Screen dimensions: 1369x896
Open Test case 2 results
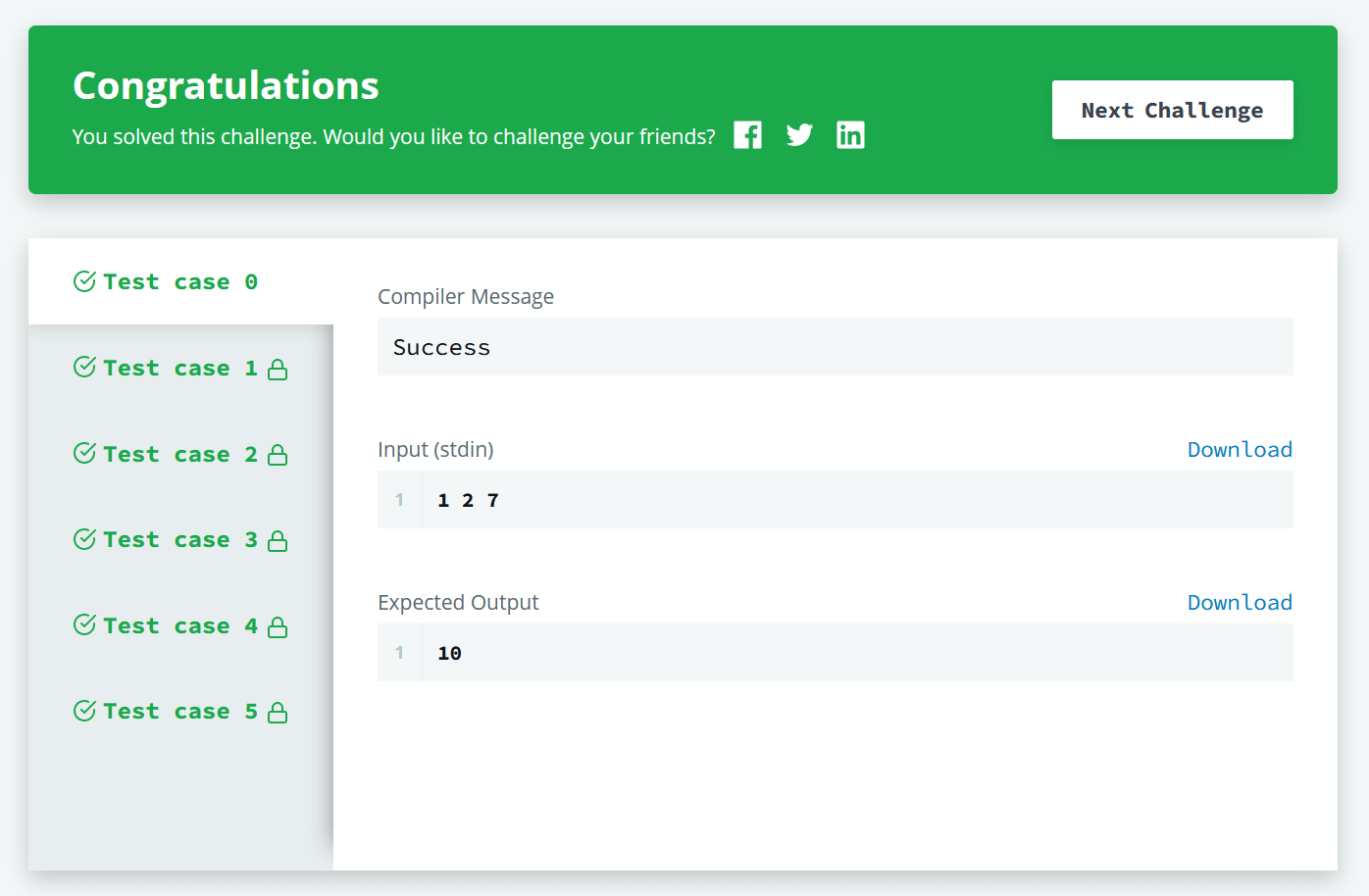point(177,453)
